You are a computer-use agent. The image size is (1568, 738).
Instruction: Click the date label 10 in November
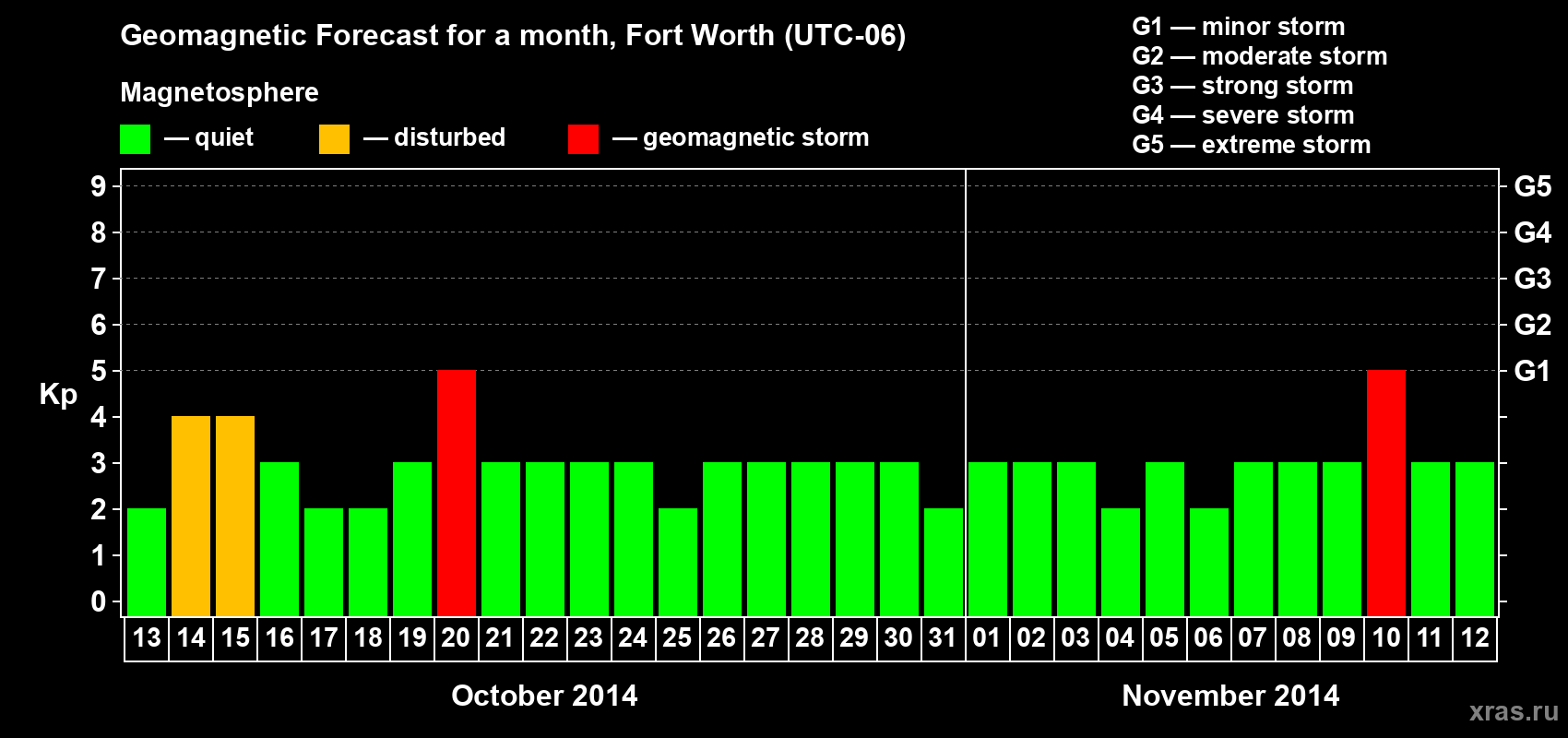tap(1386, 637)
